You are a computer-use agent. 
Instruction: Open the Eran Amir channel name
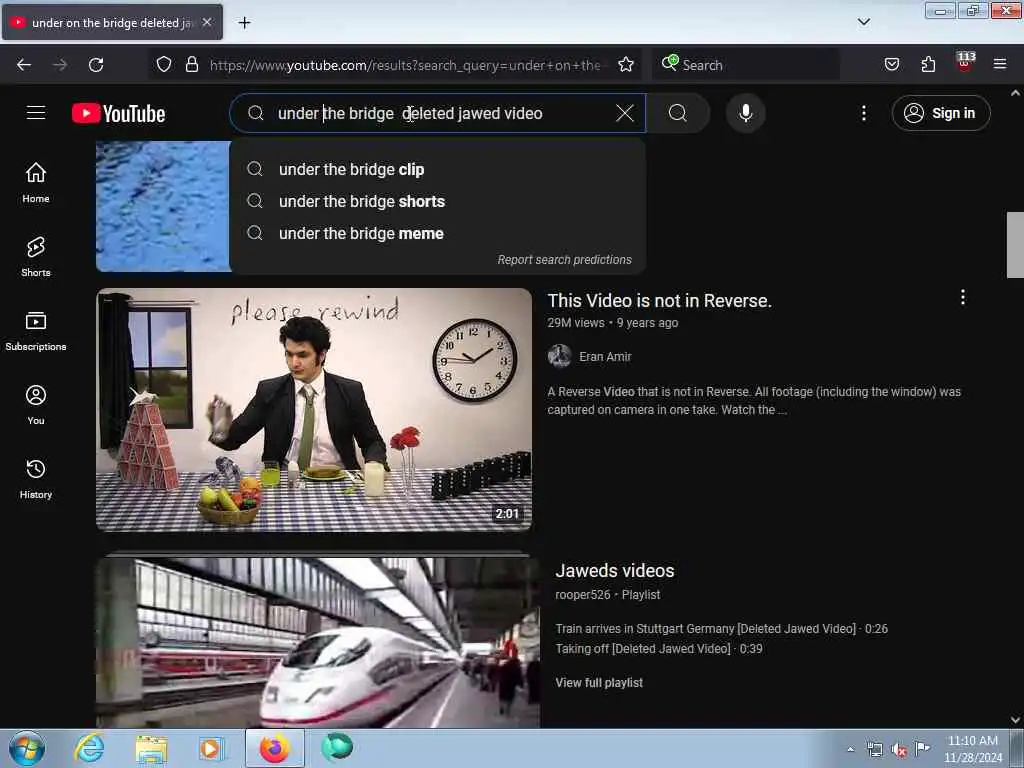click(605, 357)
